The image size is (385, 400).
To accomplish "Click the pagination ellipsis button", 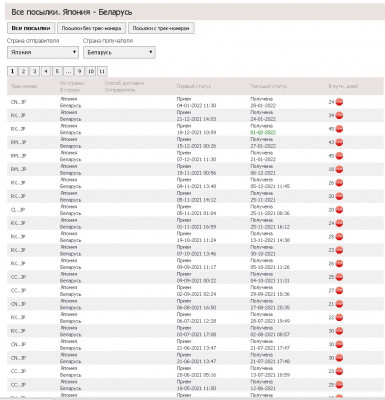I will (68, 71).
